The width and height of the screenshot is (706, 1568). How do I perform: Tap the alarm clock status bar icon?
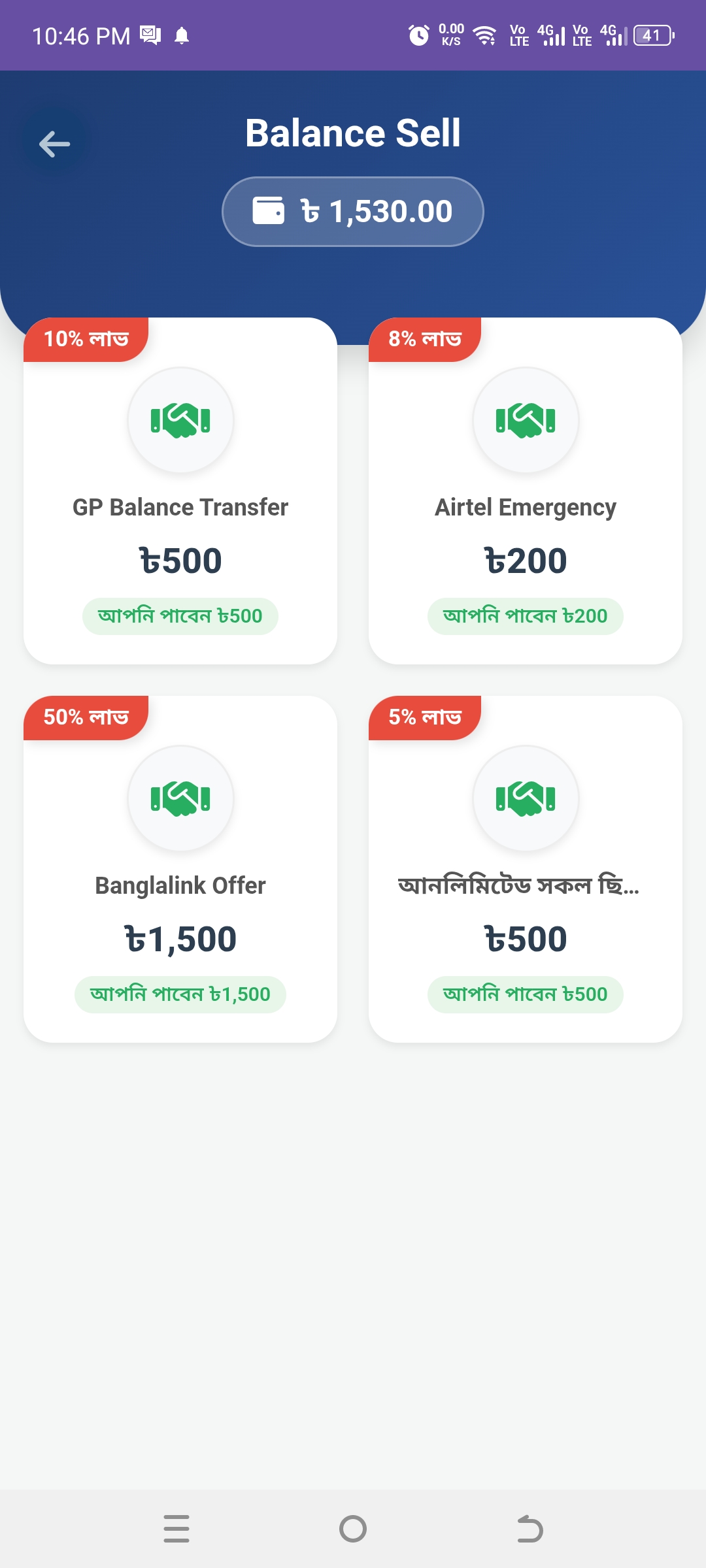[418, 35]
